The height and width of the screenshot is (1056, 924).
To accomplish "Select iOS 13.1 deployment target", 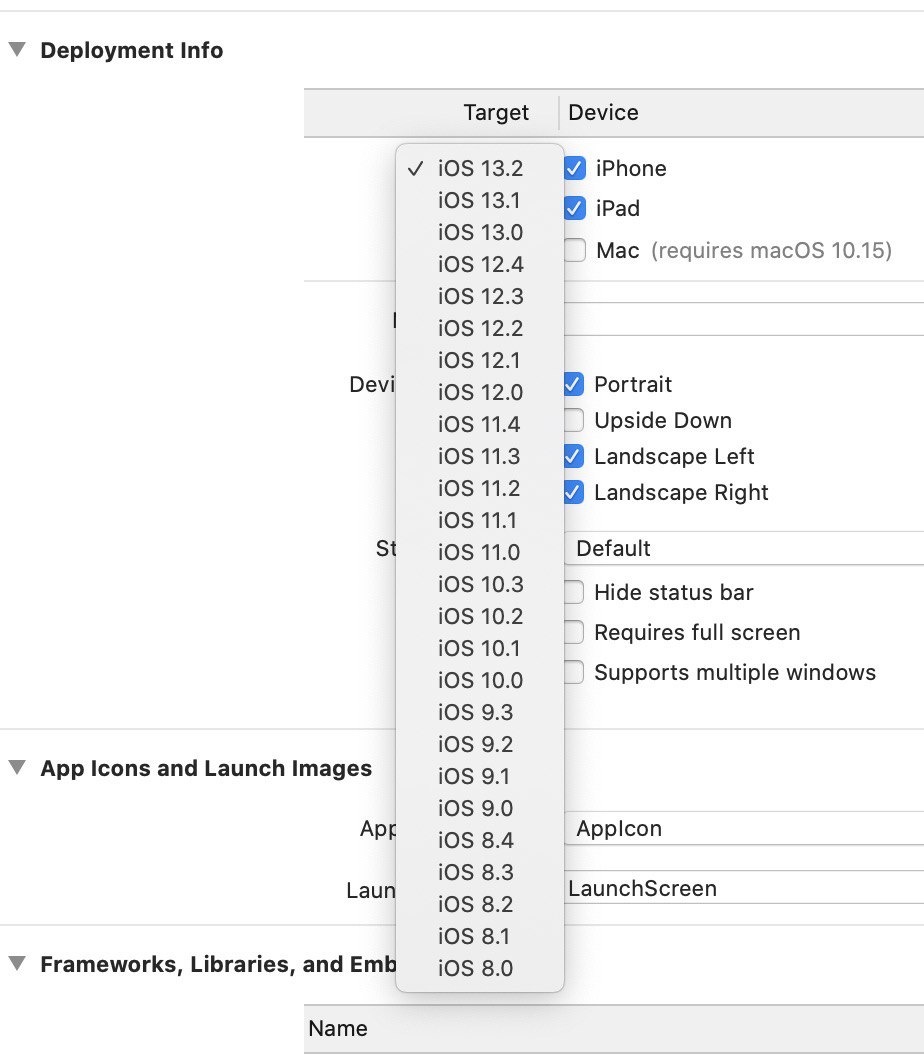I will [480, 200].
